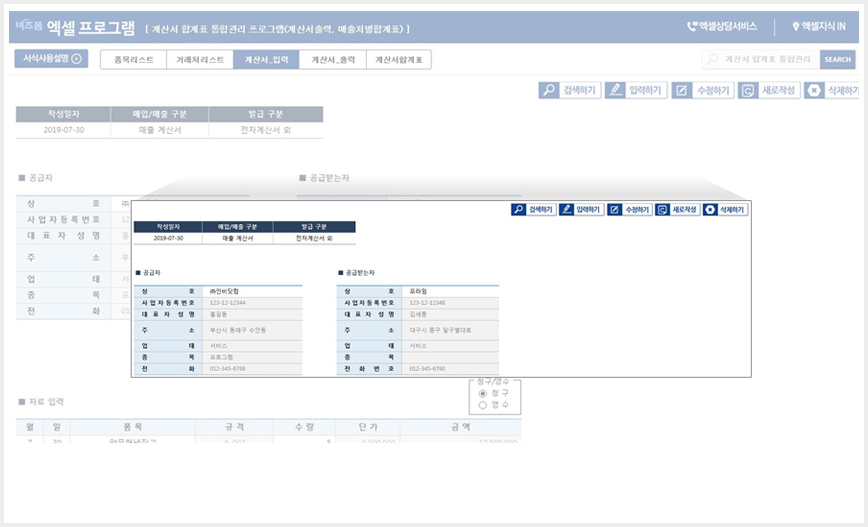
Task: Click date cell 2019-07-30 in magnified inset
Action: pyautogui.click(x=168, y=238)
